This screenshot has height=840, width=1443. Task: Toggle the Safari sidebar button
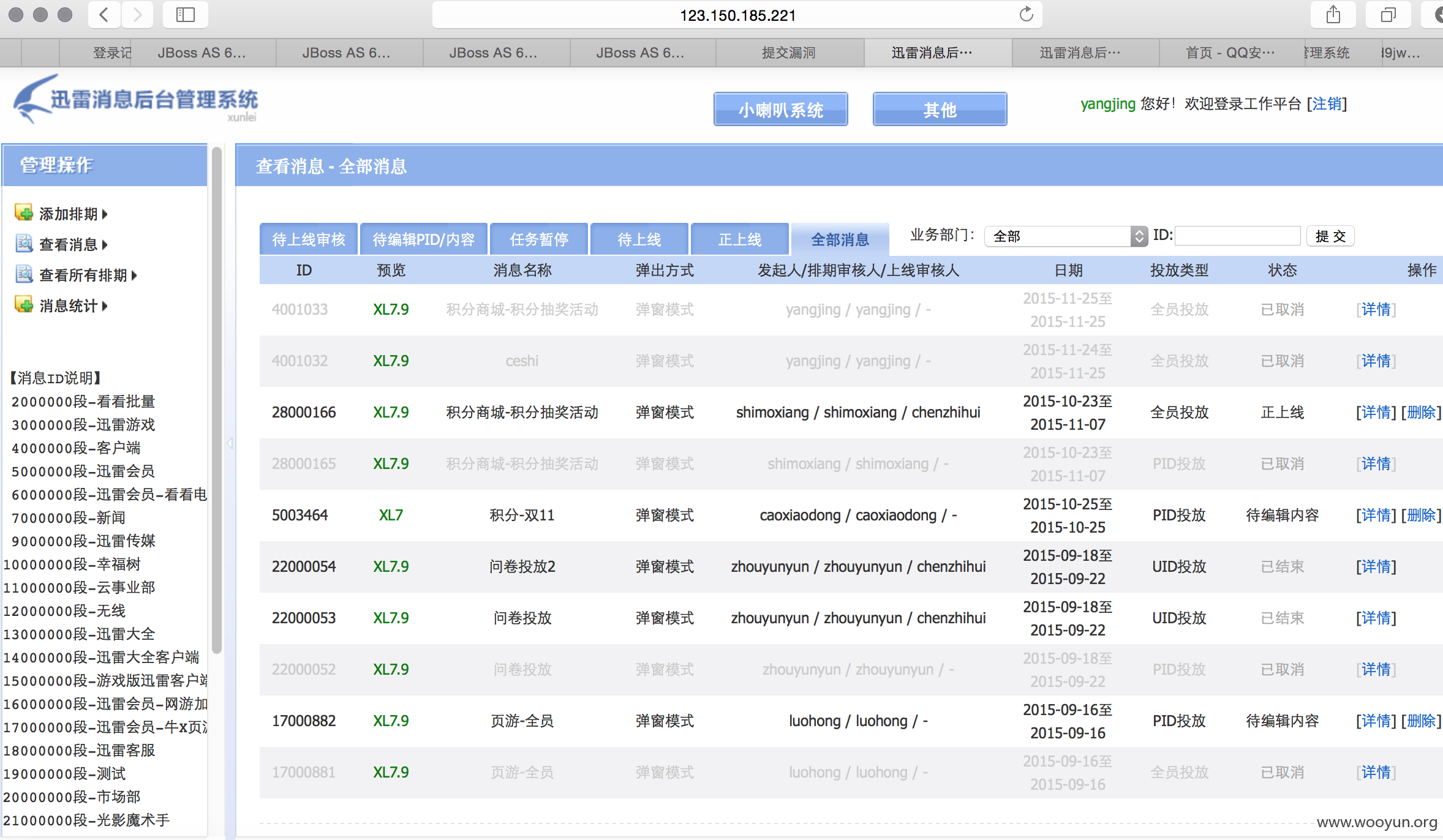[185, 15]
